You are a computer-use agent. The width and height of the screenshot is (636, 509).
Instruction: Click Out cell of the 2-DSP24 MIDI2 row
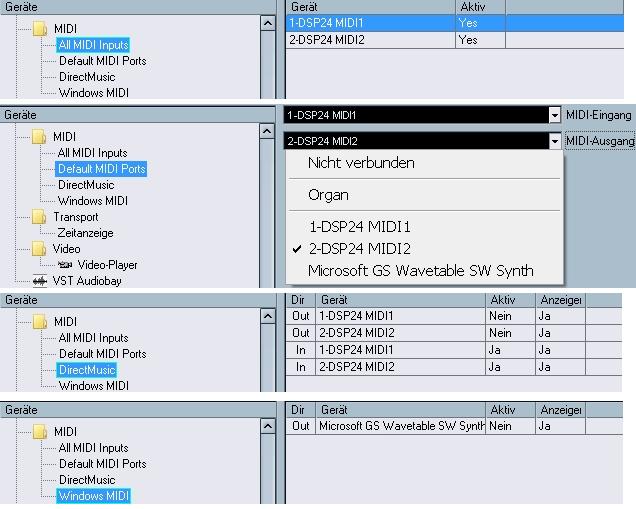click(301, 333)
